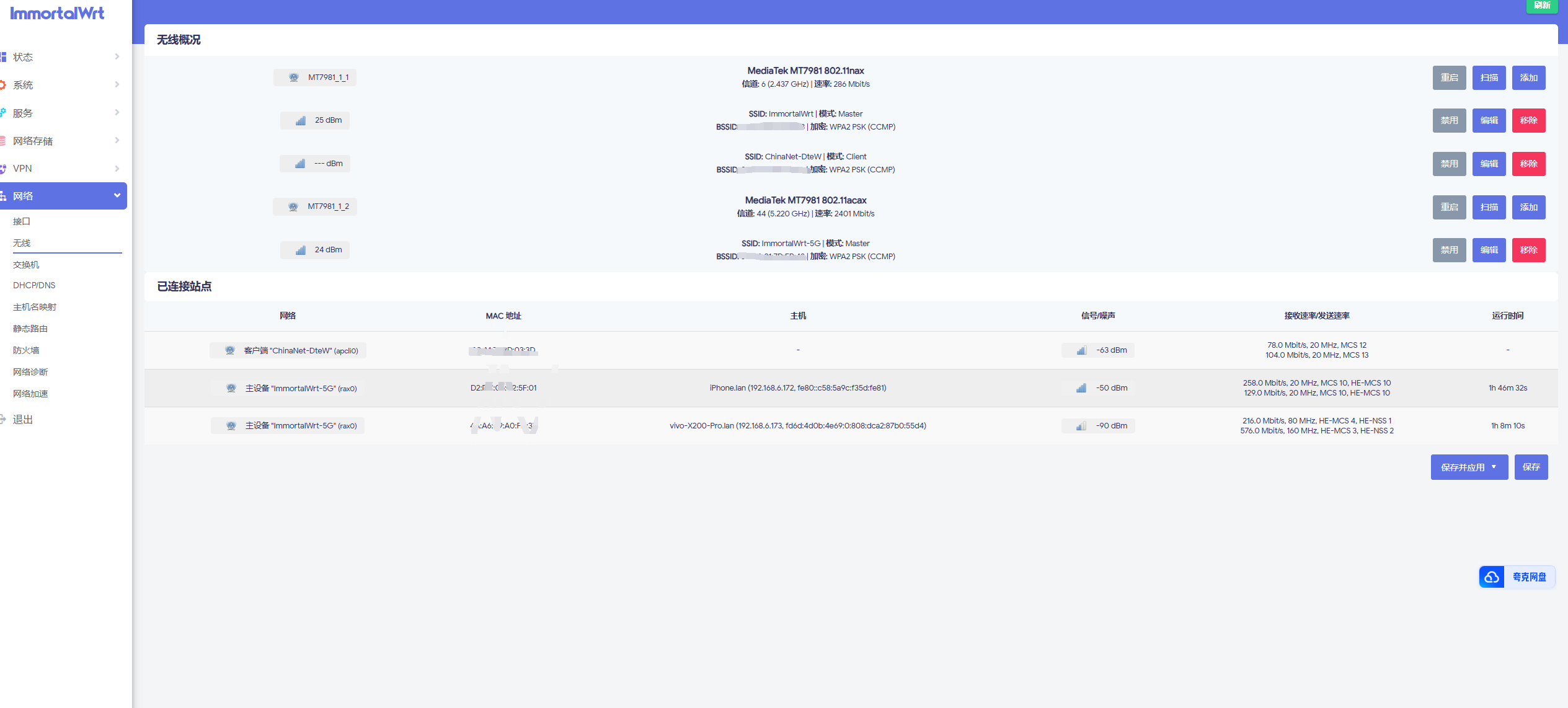Click the -90 dBm signal bars icon
The width and height of the screenshot is (1568, 708).
[1081, 426]
